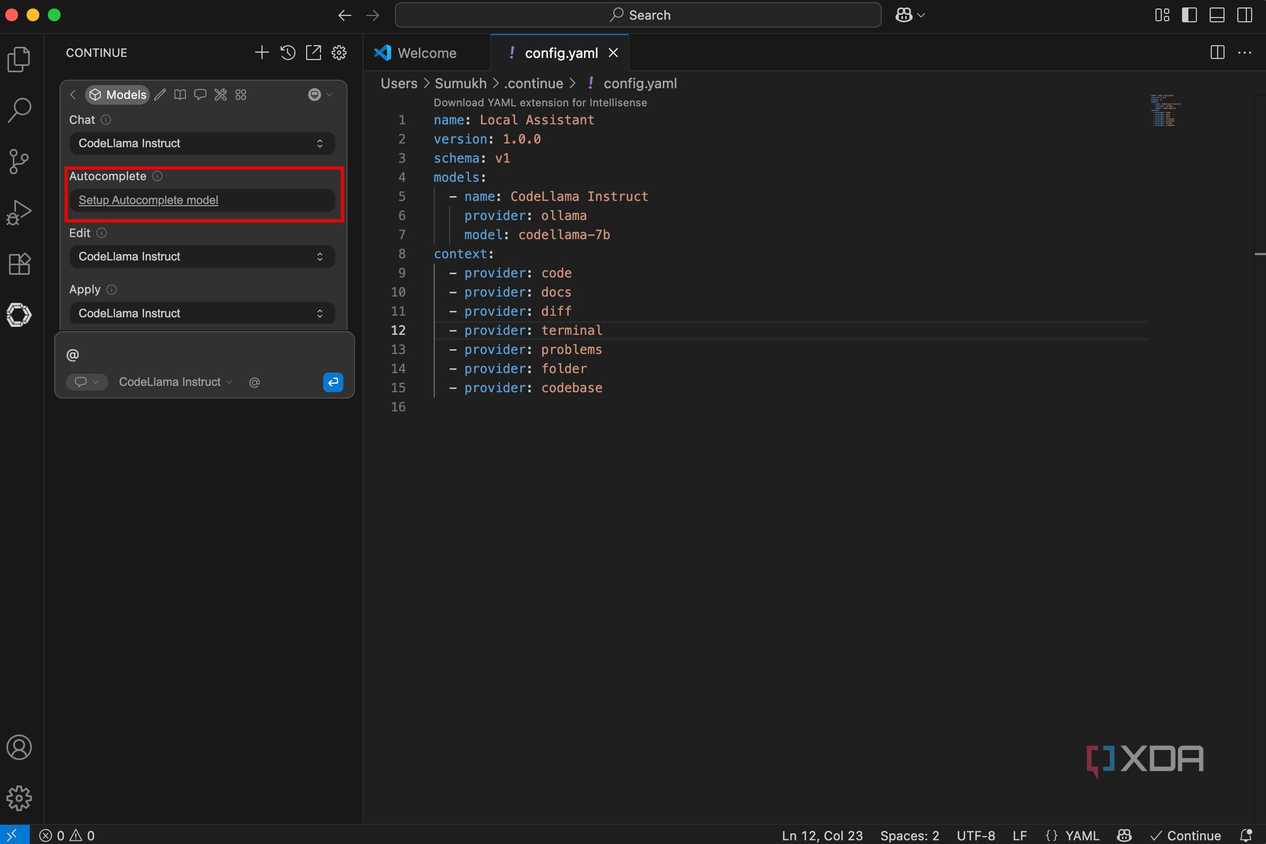Open Customize Layout icon in title bar

[1162, 15]
